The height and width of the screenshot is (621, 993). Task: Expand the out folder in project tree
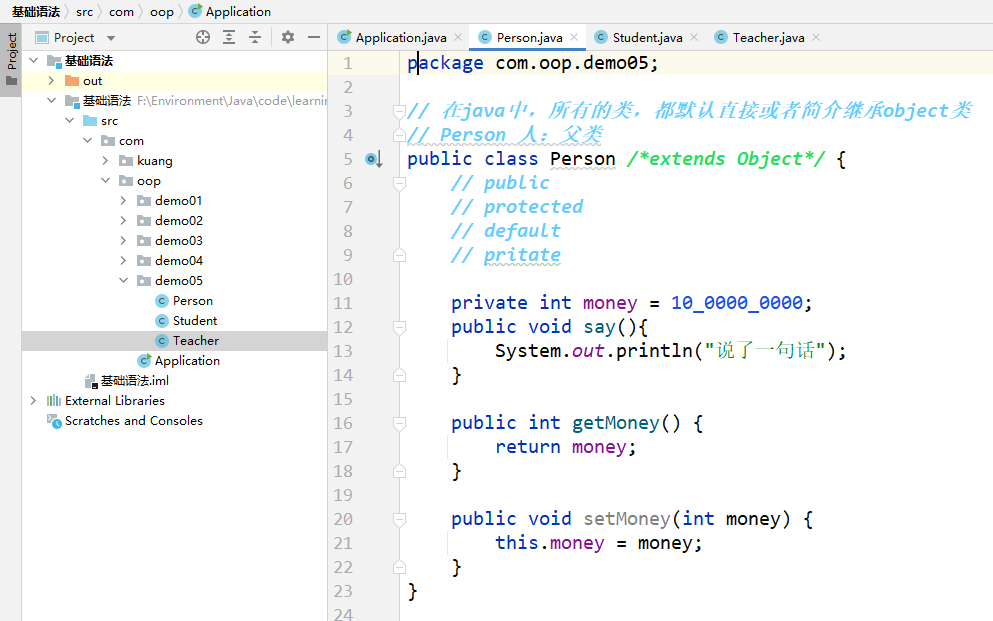coord(51,80)
